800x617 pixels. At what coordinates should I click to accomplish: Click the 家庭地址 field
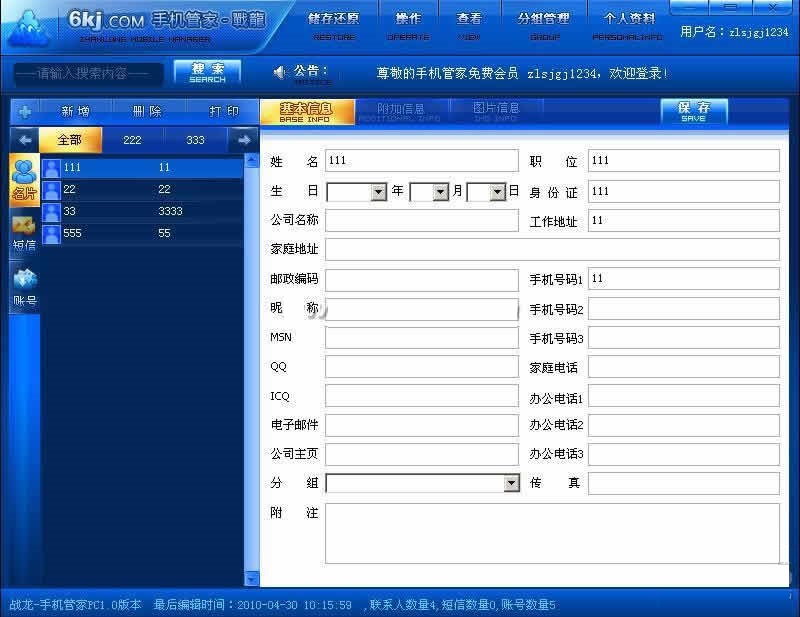tap(552, 250)
